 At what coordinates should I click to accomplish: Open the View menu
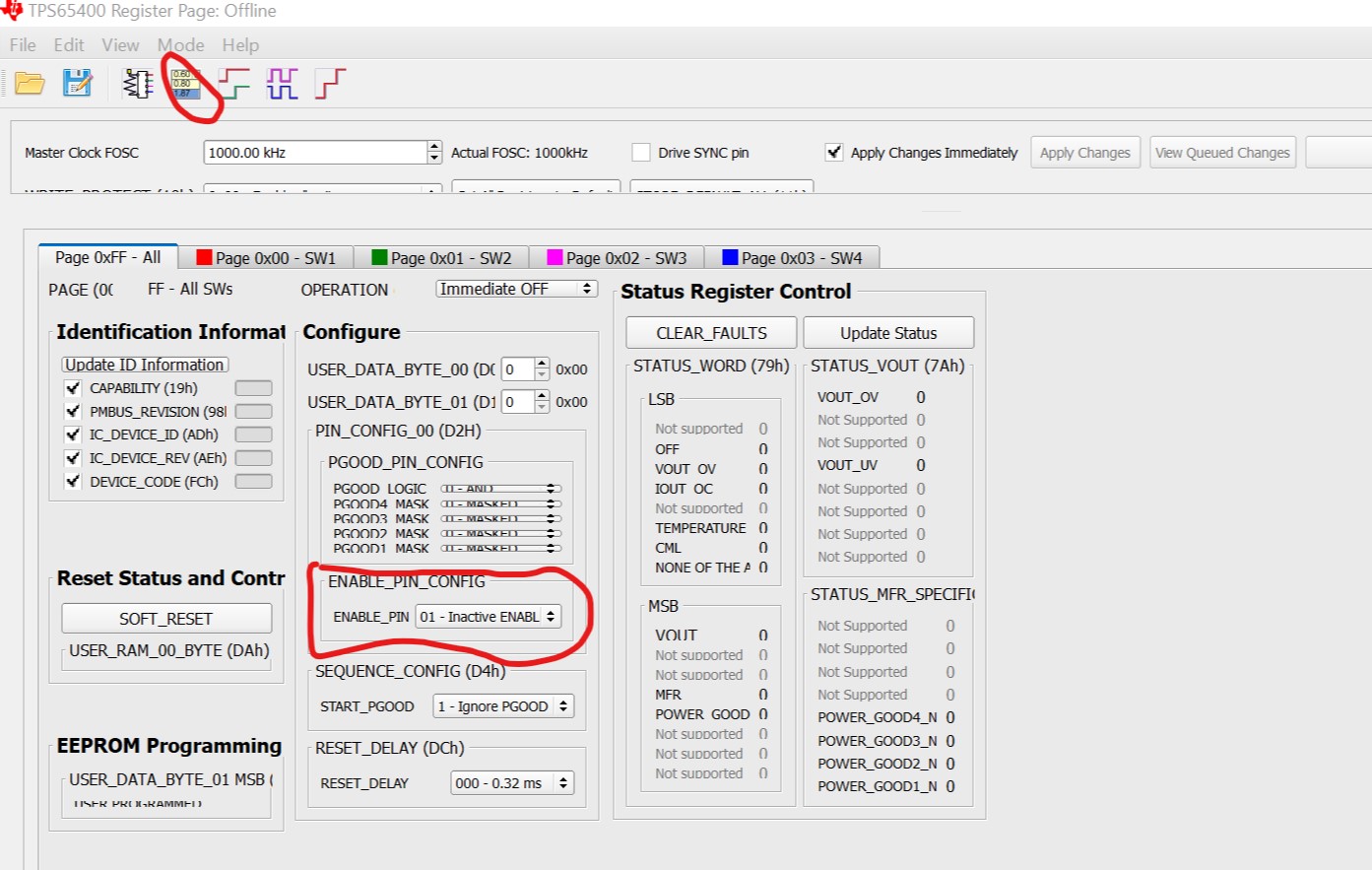pyautogui.click(x=120, y=45)
